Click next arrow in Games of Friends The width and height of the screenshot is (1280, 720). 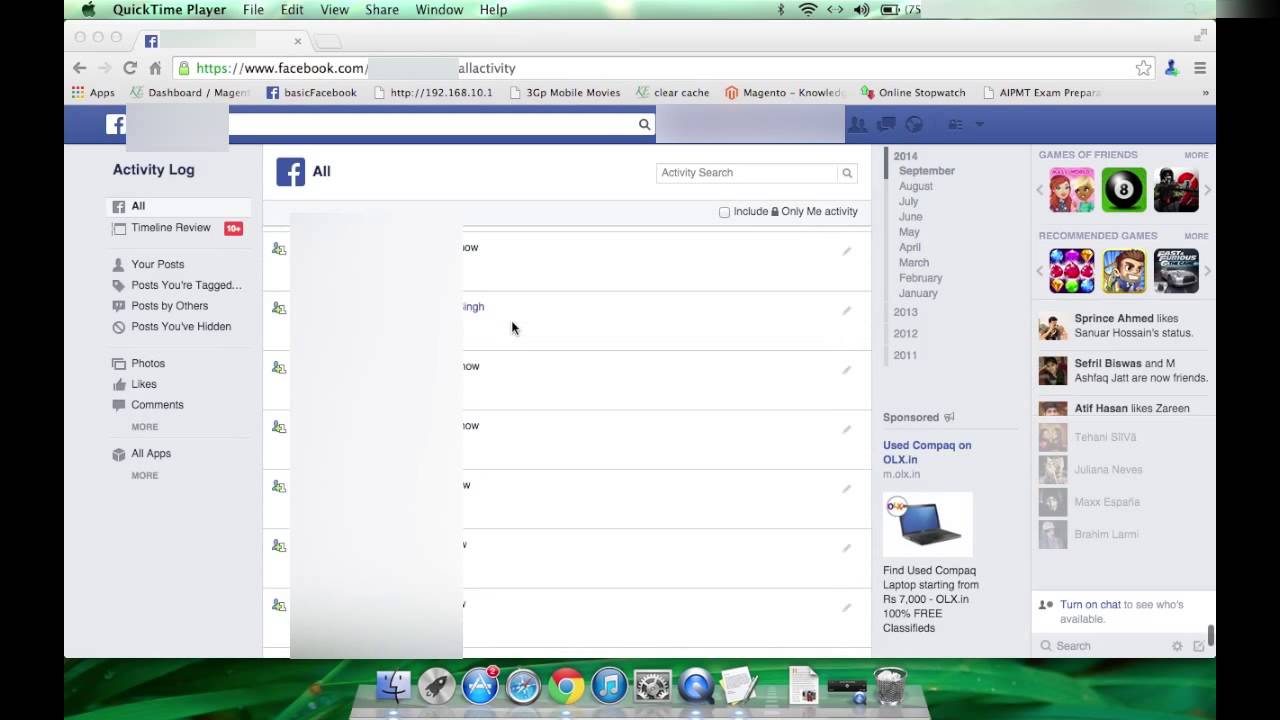click(1207, 190)
